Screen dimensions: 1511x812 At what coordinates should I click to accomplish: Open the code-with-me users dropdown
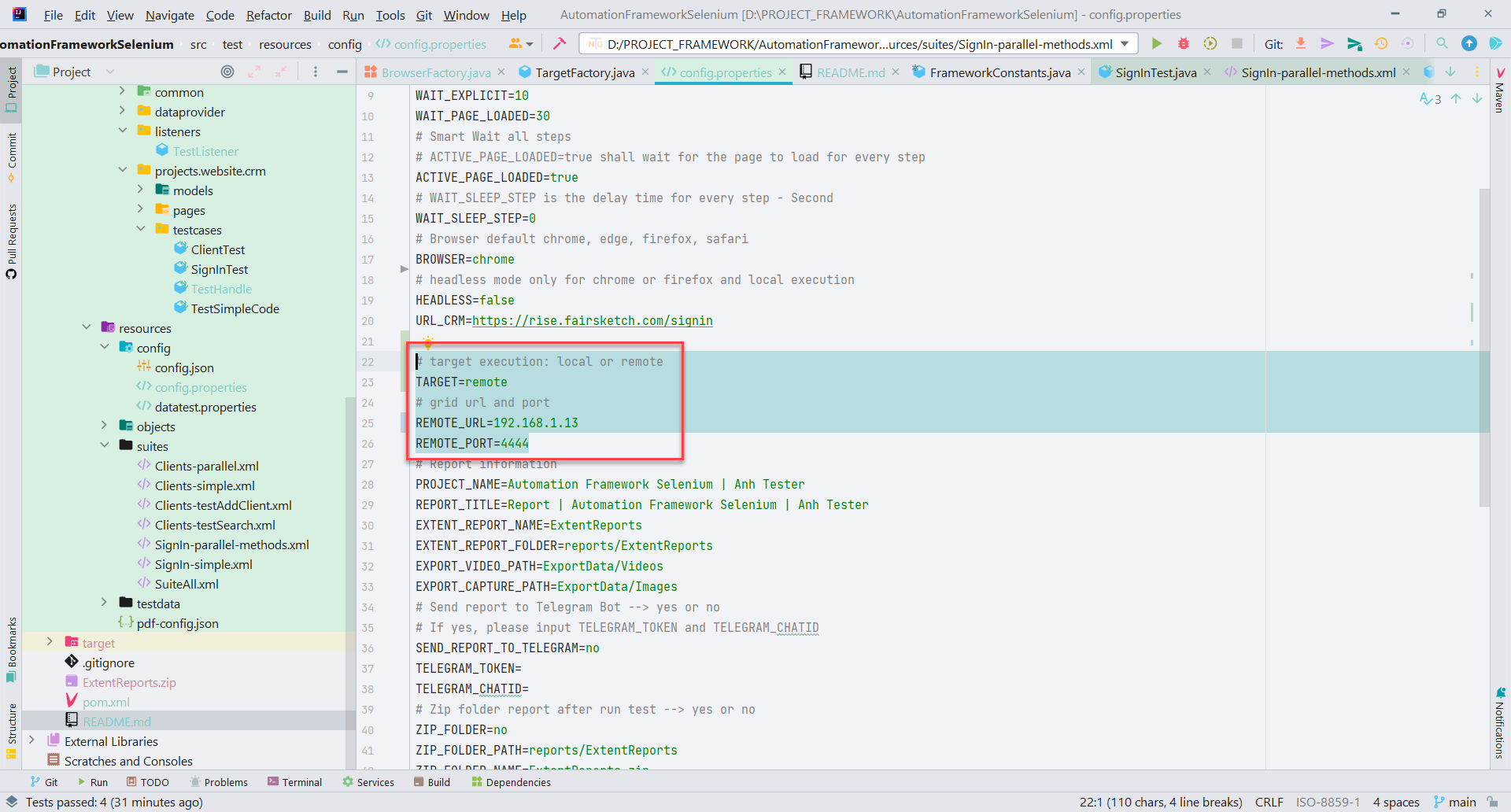click(x=520, y=44)
